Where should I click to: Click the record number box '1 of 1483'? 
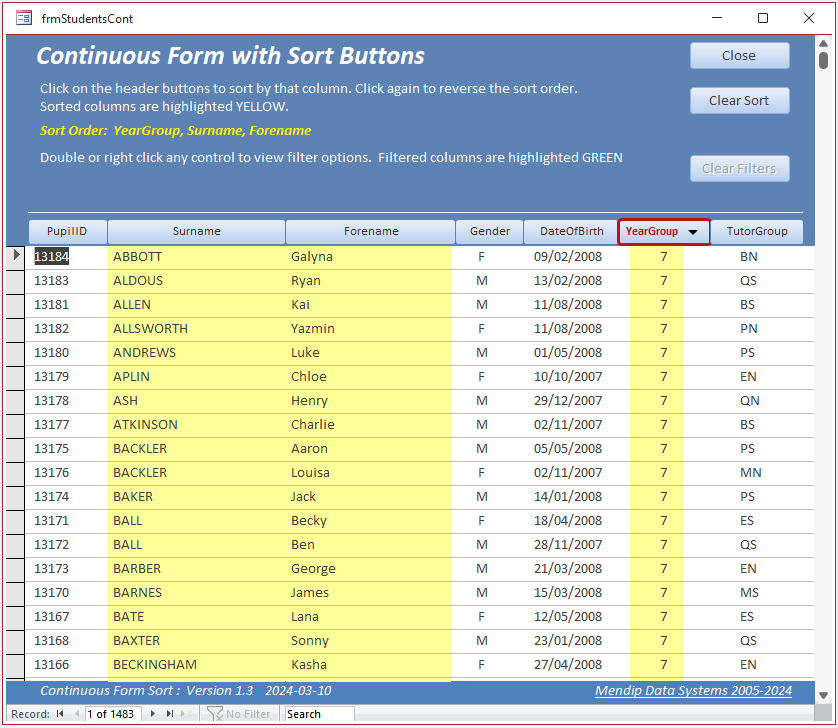pyautogui.click(x=113, y=714)
